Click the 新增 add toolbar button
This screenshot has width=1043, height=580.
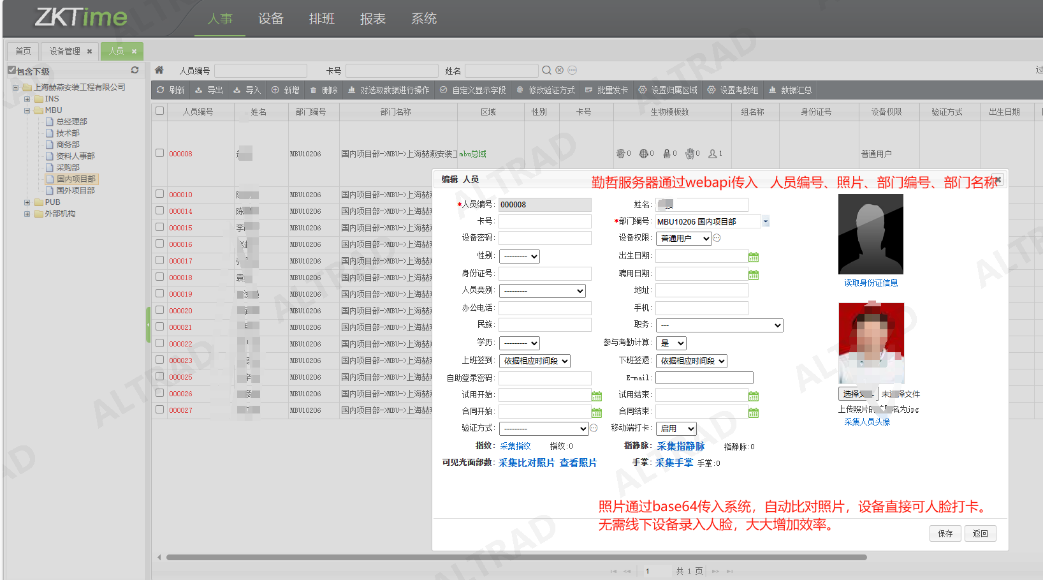[x=285, y=90]
